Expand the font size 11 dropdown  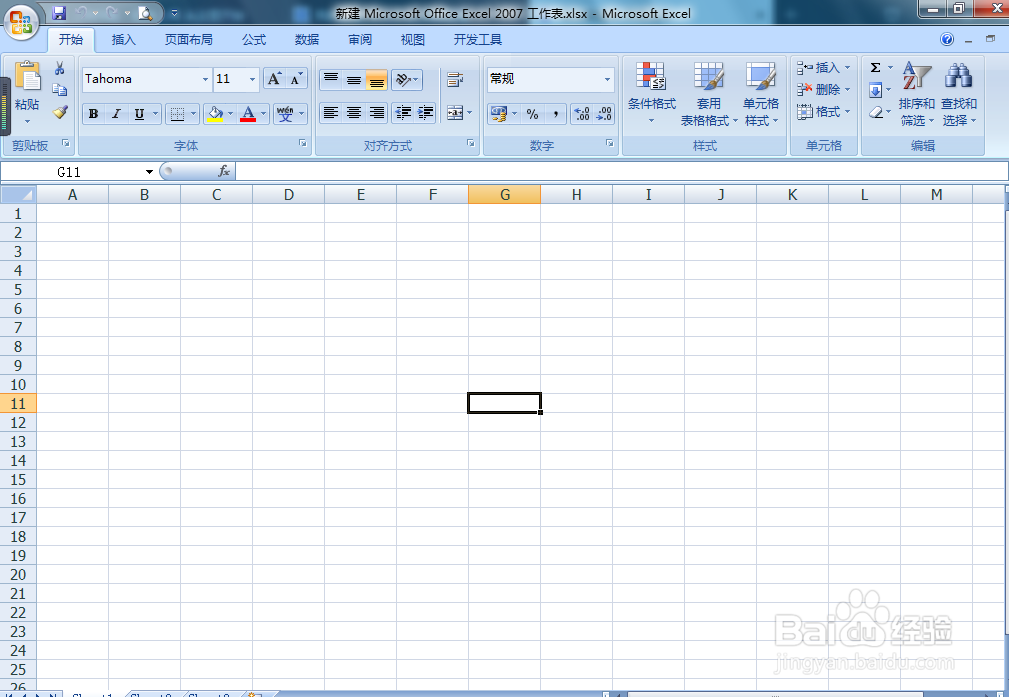pyautogui.click(x=252, y=79)
